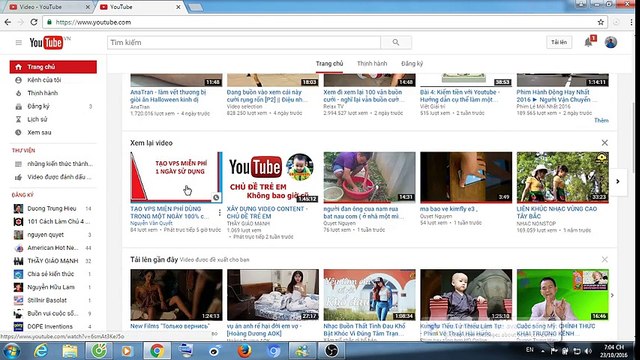Open the Nhạc Buồn Thất Tình thumbnail

click(x=369, y=295)
